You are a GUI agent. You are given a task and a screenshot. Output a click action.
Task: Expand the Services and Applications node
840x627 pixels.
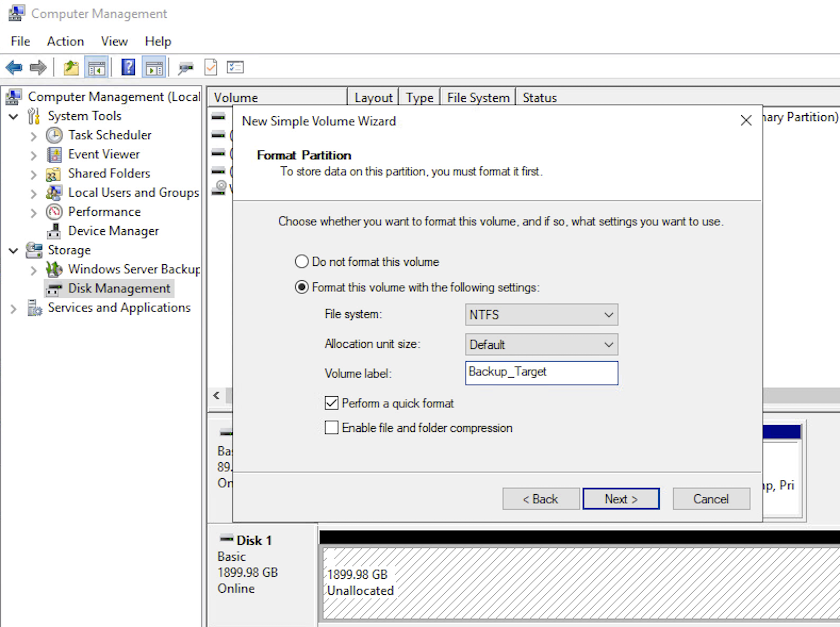click(x=13, y=308)
